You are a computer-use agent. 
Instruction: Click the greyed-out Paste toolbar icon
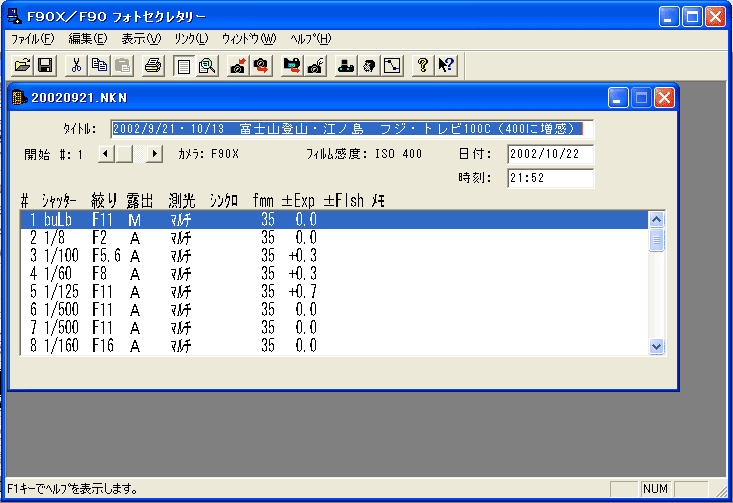click(x=122, y=65)
